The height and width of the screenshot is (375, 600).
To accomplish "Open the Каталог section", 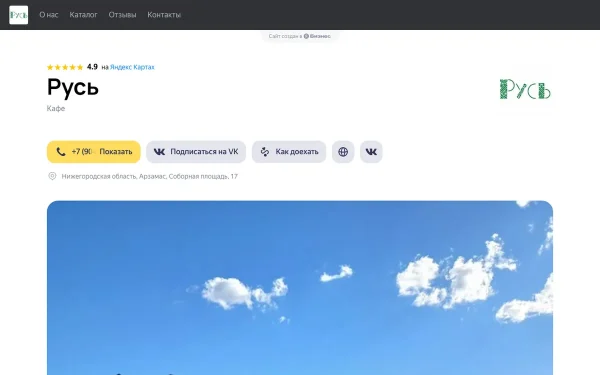I will [x=83, y=15].
